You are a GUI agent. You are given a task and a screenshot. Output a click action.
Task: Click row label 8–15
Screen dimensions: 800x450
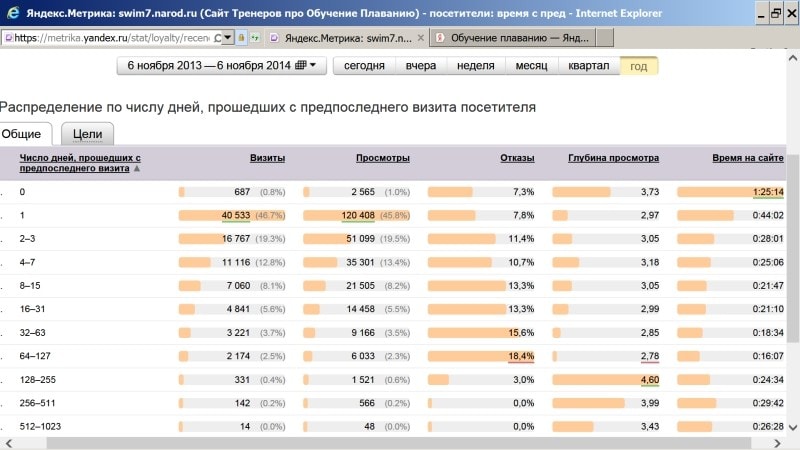click(30, 286)
